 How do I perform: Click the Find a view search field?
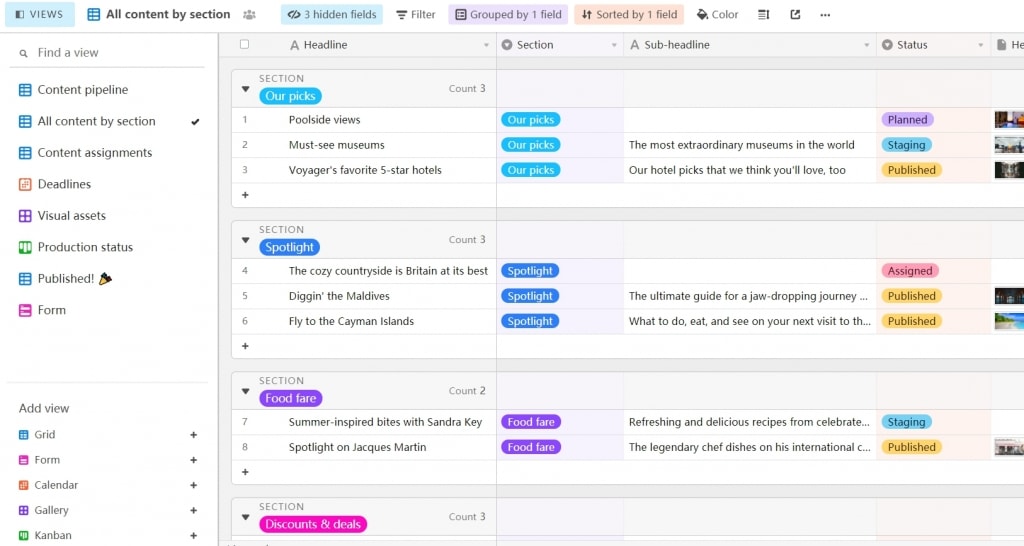coord(110,53)
